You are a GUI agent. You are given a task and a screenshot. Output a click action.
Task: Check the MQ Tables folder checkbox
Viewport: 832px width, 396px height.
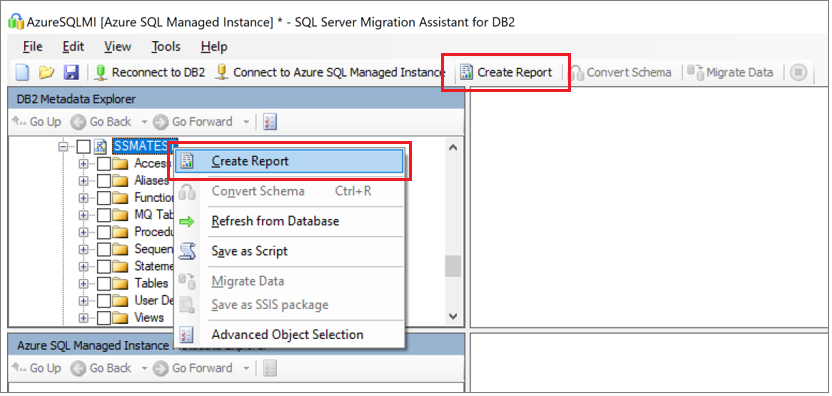(x=103, y=215)
